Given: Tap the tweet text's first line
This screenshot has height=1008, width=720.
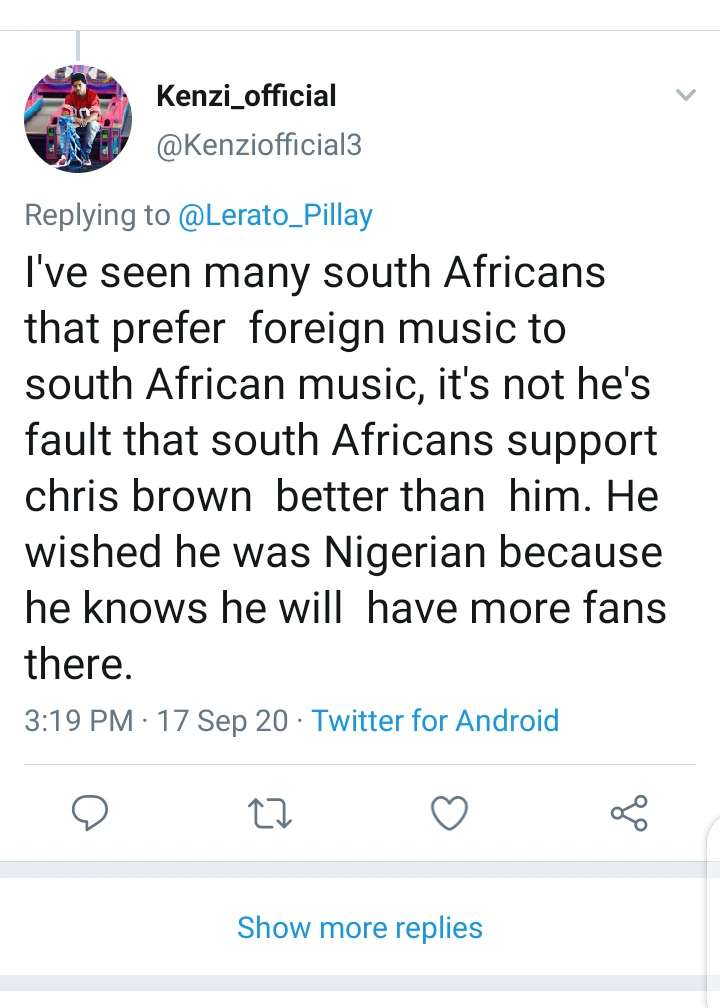Looking at the screenshot, I should point(315,273).
